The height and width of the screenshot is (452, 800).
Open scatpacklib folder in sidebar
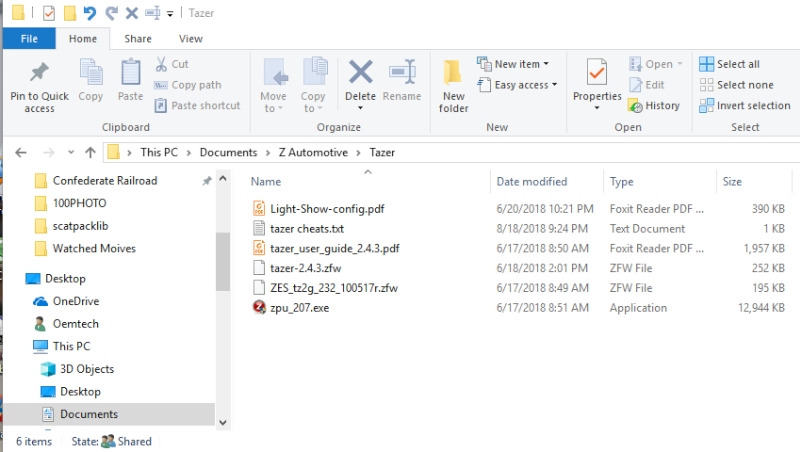pyautogui.click(x=81, y=226)
